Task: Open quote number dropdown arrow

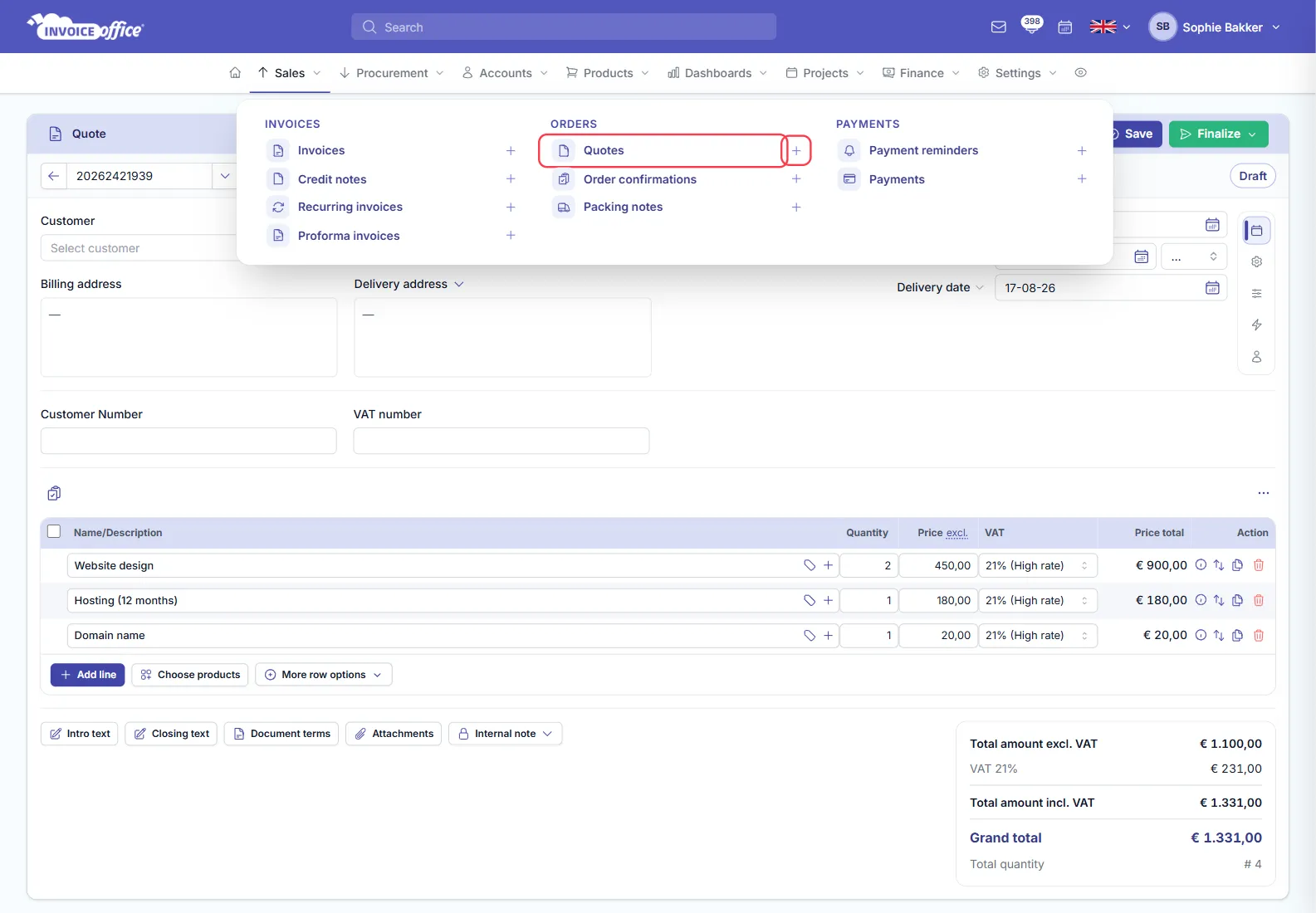Action: pyautogui.click(x=225, y=176)
